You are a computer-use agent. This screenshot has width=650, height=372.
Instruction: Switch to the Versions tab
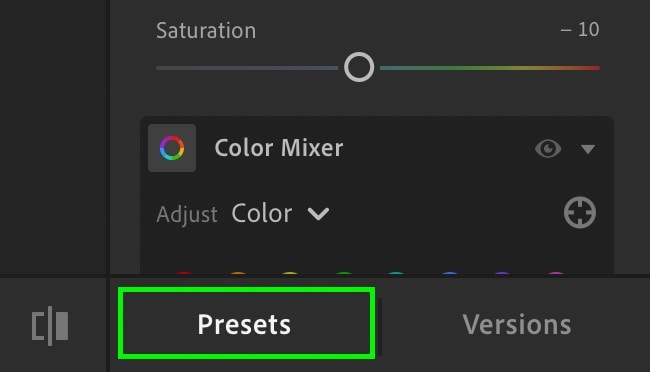point(517,324)
